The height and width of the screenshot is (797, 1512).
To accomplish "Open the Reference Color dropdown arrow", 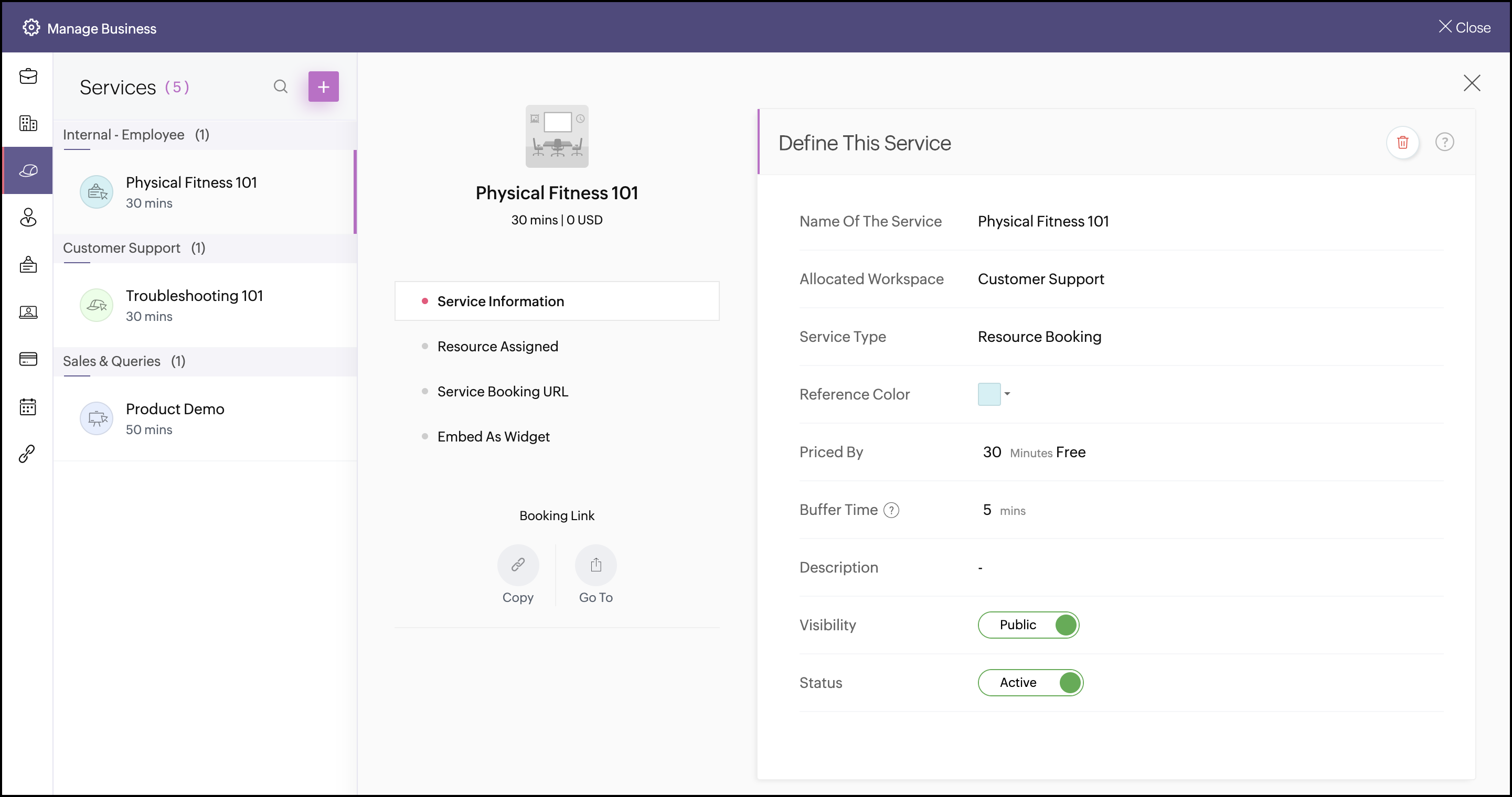I will coord(1007,394).
